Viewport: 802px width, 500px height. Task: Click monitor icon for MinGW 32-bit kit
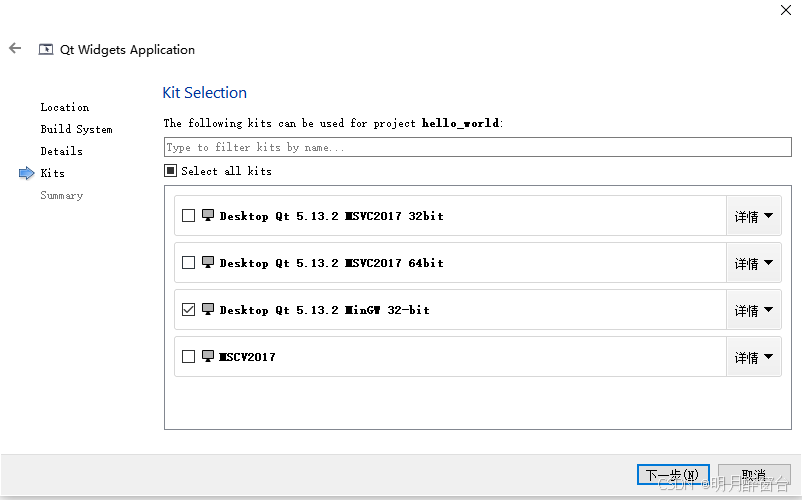click(x=208, y=309)
